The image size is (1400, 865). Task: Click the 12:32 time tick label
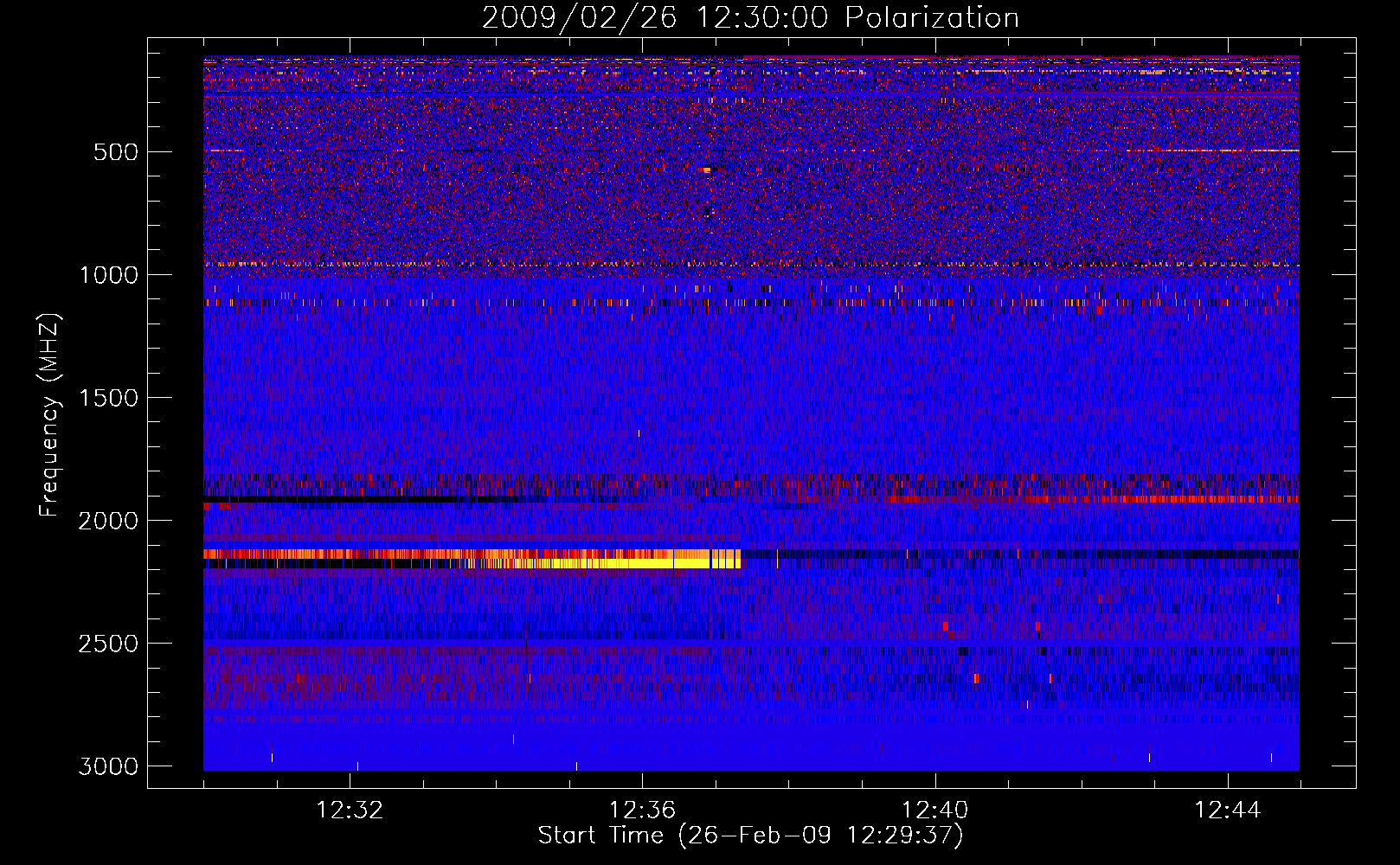pyautogui.click(x=350, y=811)
